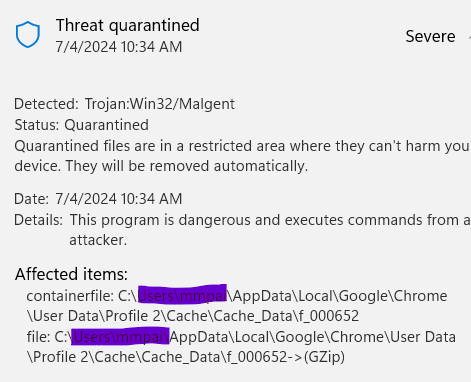Click the date value after Date: label
The width and height of the screenshot is (471, 382).
pyautogui.click(x=119, y=199)
